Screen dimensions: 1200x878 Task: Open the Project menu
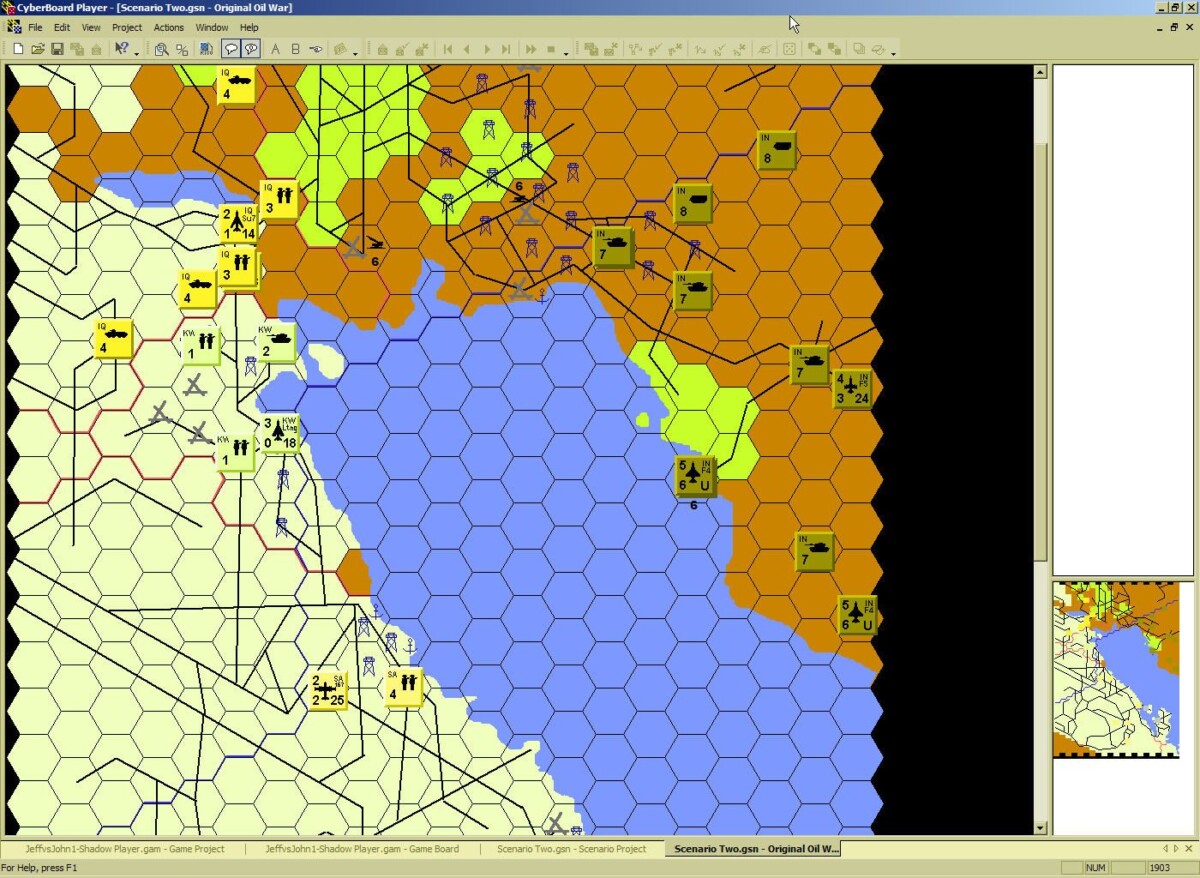127,27
